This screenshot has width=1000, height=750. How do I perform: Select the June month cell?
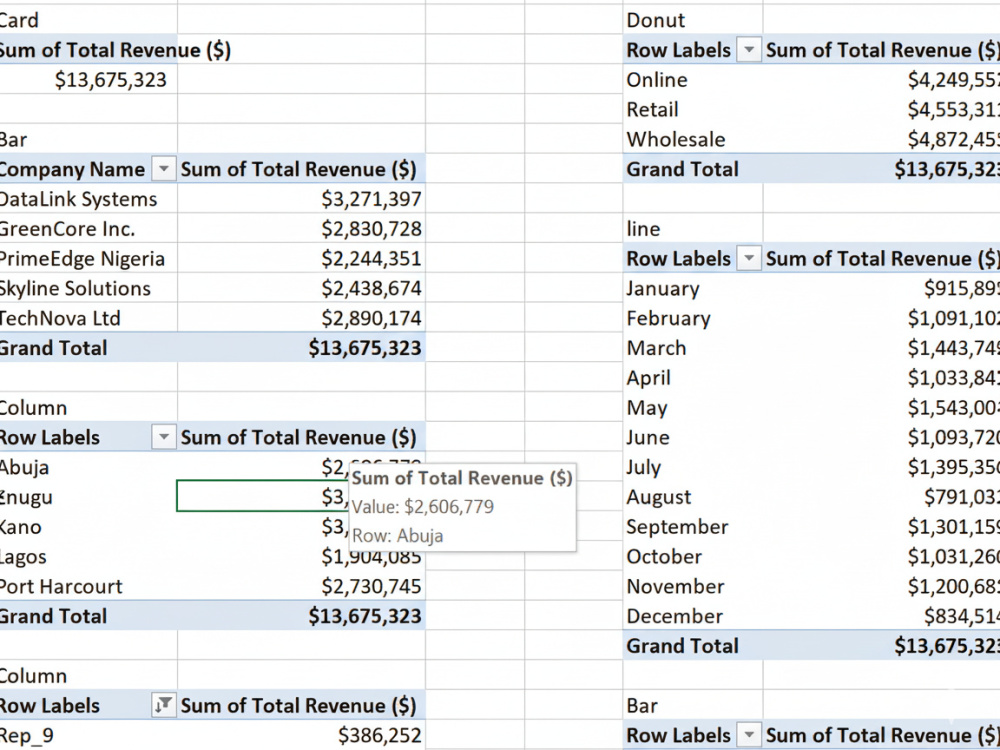[x=693, y=438]
